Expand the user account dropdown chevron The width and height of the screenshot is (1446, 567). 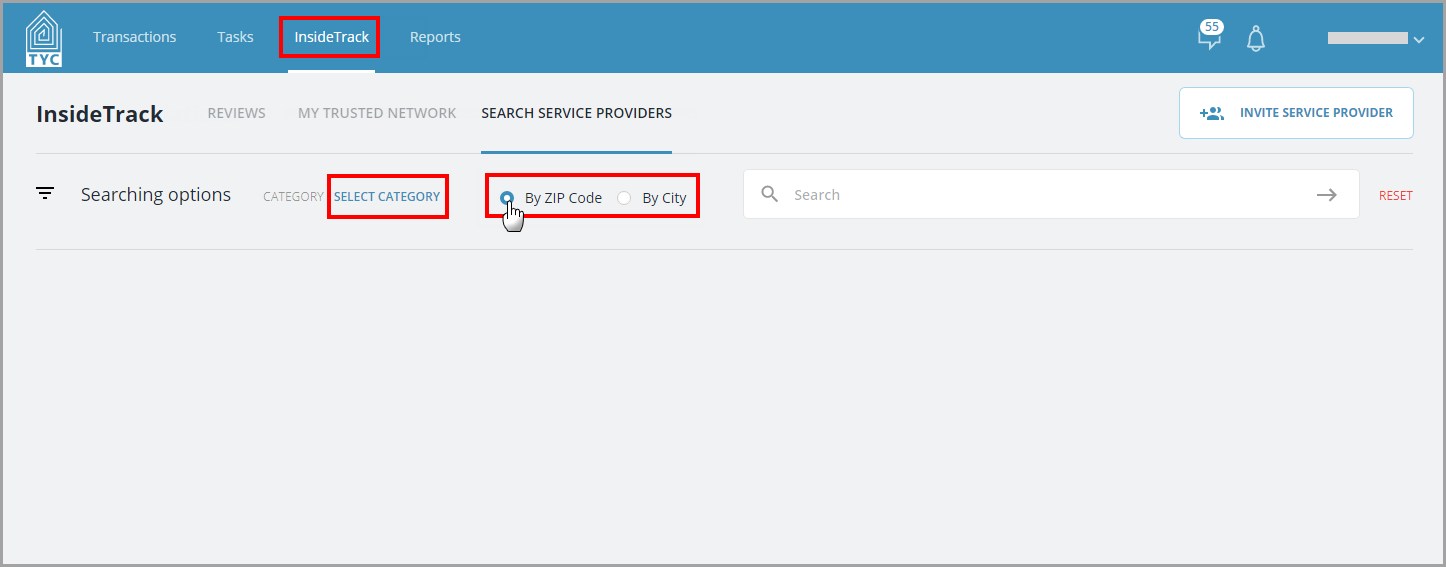[x=1419, y=39]
